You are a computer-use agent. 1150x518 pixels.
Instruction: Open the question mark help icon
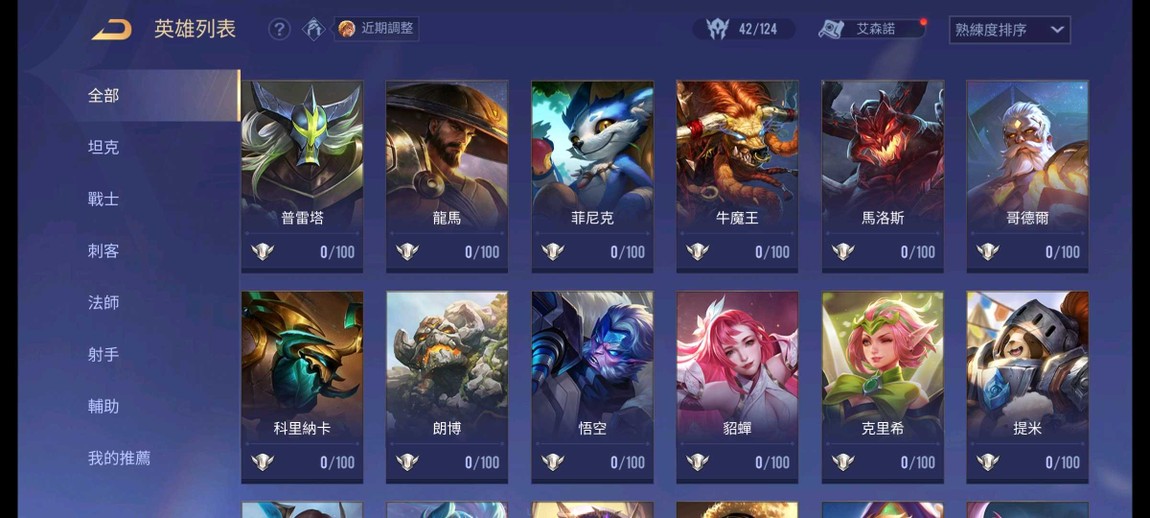click(279, 29)
